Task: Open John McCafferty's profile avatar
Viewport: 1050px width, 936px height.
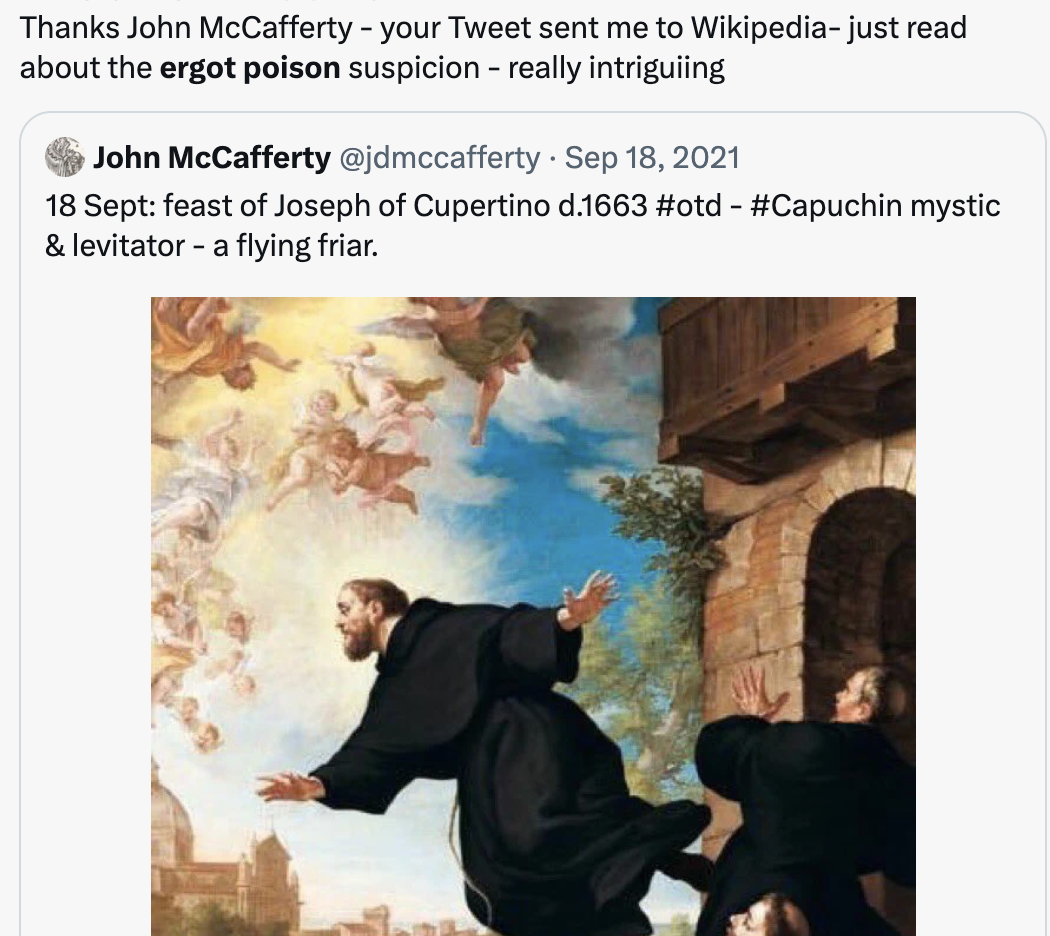Action: (x=65, y=157)
